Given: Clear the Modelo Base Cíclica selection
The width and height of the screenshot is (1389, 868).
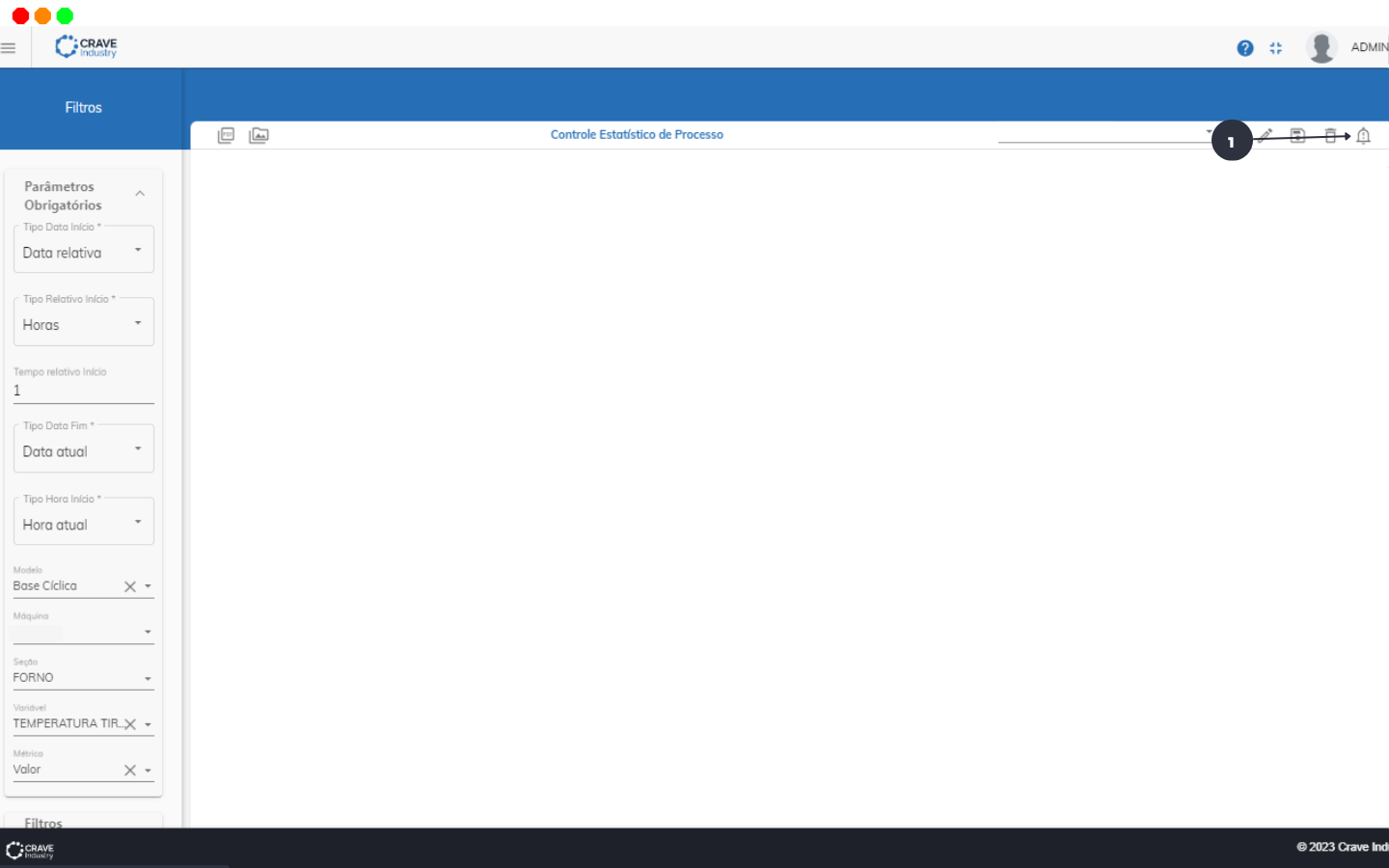Looking at the screenshot, I should (130, 586).
